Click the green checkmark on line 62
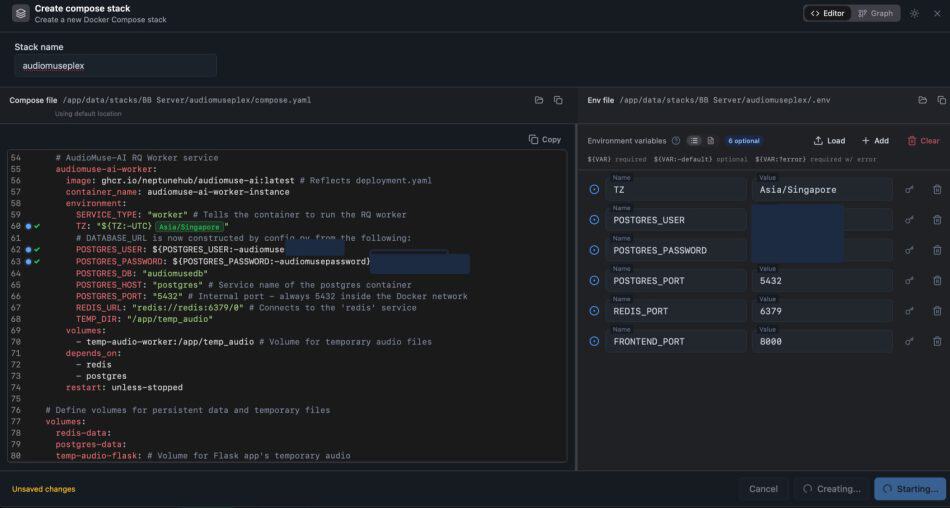Screen dimensions: 950x508 tap(37, 249)
